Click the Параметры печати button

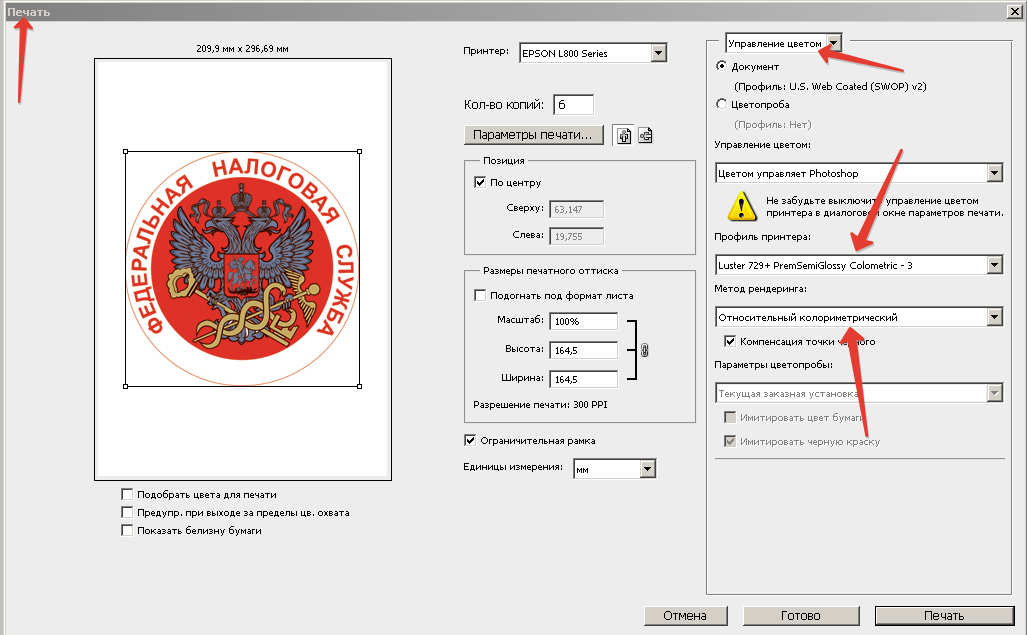[x=533, y=135]
